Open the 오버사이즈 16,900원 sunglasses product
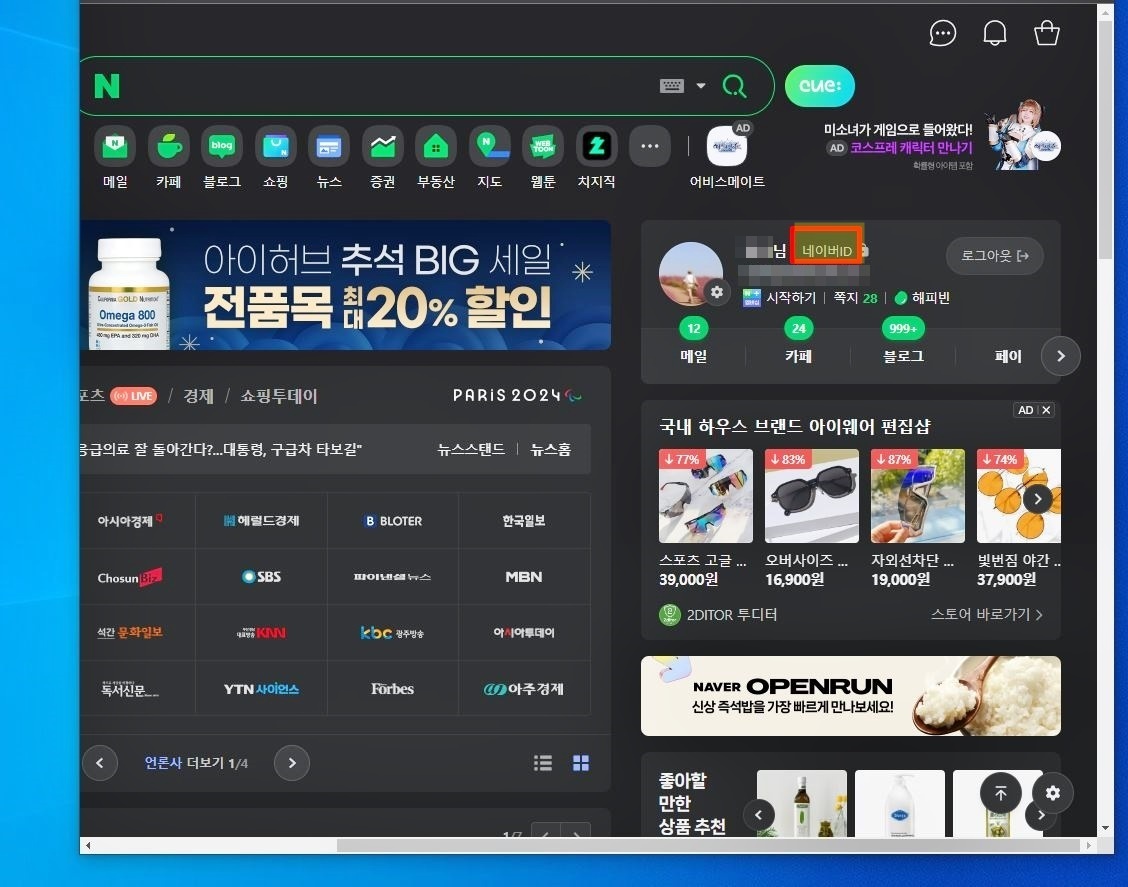 pyautogui.click(x=811, y=518)
